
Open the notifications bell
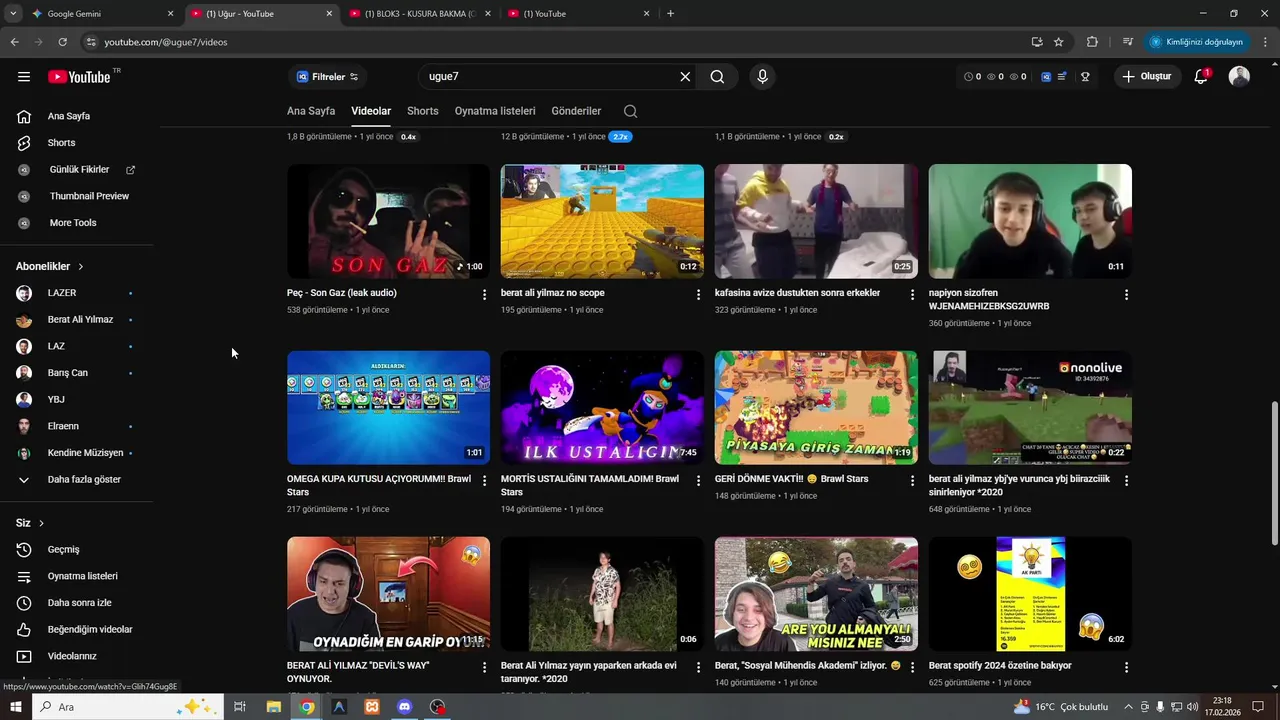click(x=1201, y=77)
